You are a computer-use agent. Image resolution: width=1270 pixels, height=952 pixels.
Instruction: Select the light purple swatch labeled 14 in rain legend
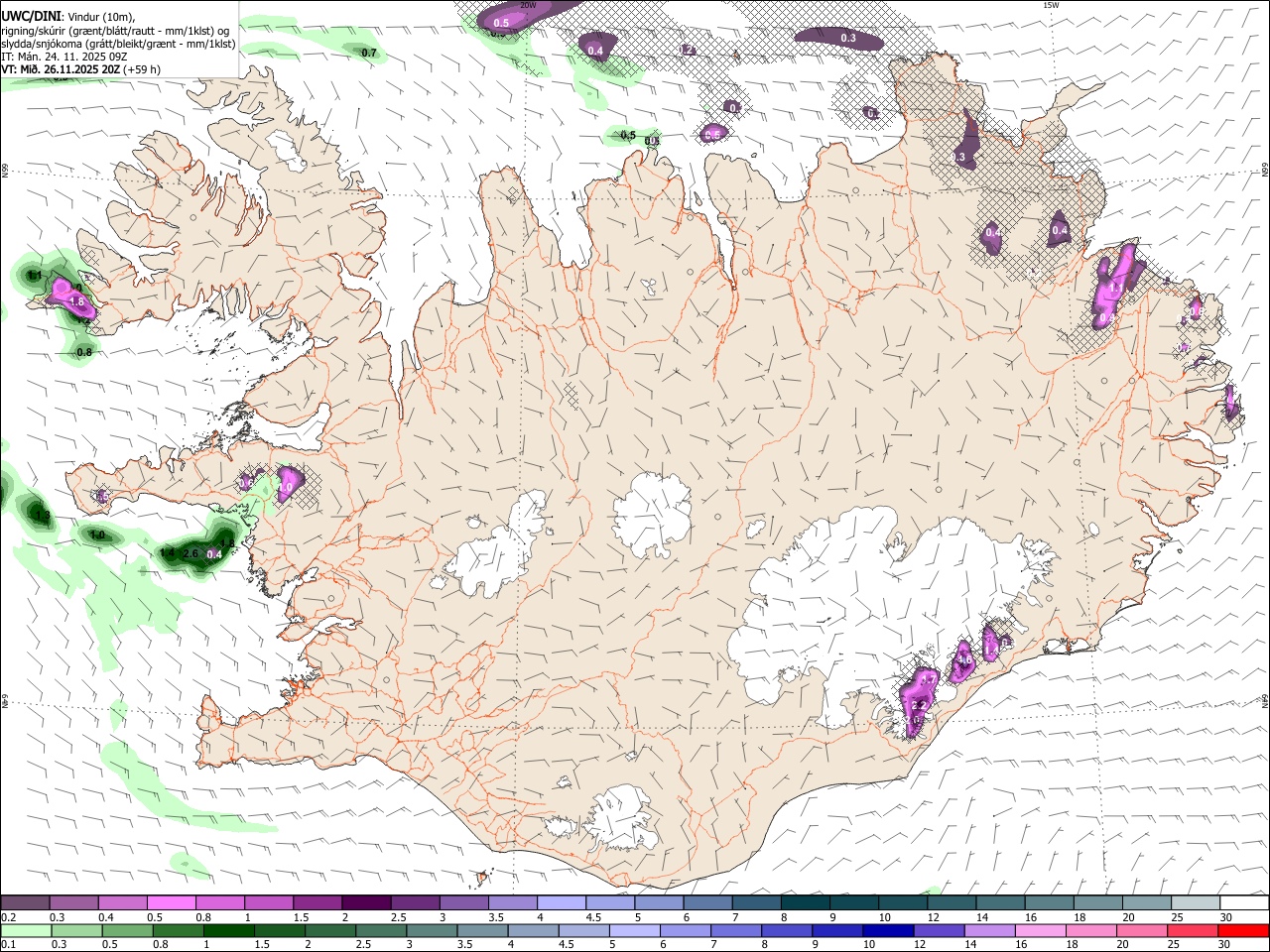coord(989,930)
